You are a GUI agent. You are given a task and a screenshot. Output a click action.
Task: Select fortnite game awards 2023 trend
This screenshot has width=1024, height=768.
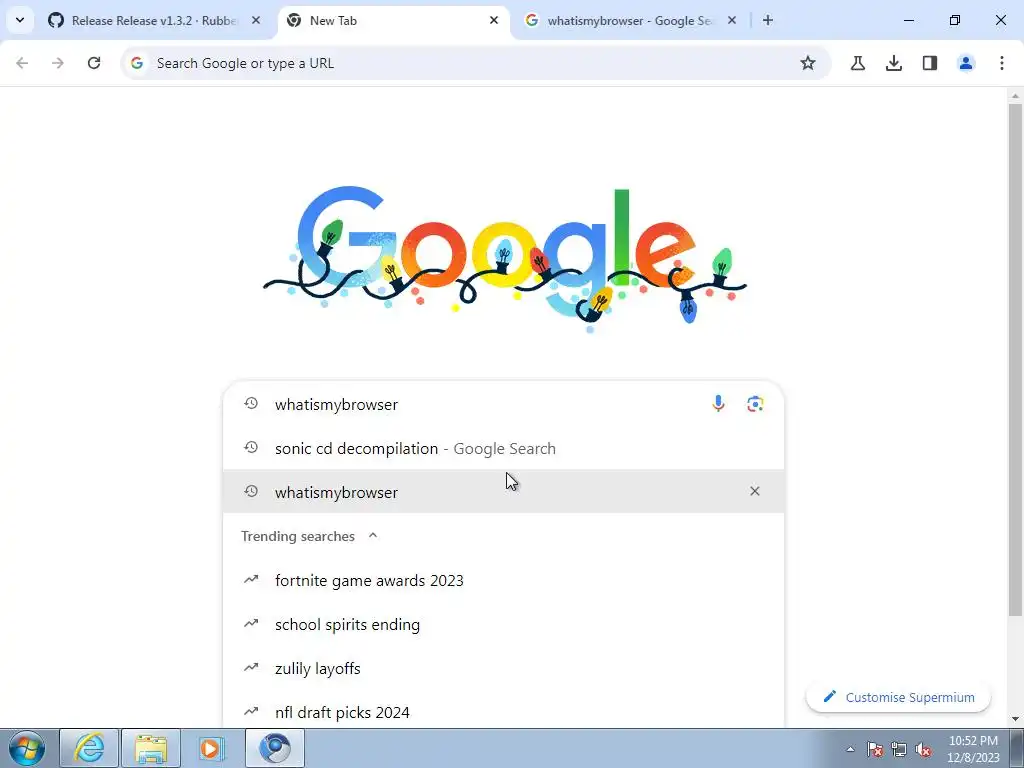pos(504,581)
